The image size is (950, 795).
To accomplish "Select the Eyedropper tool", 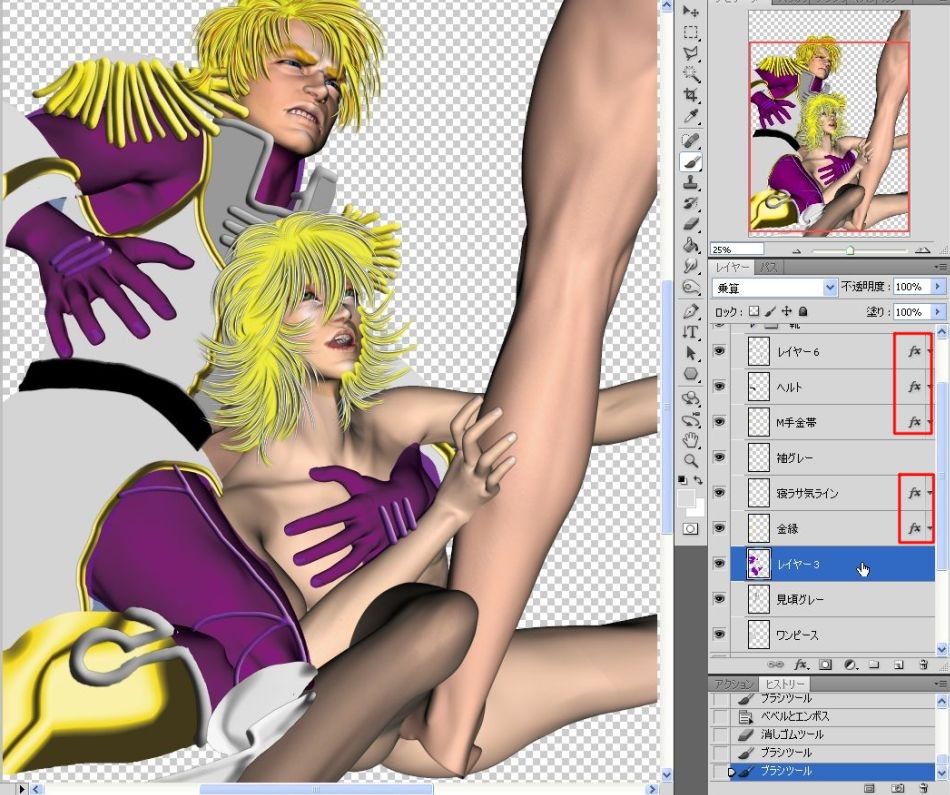I will 691,116.
